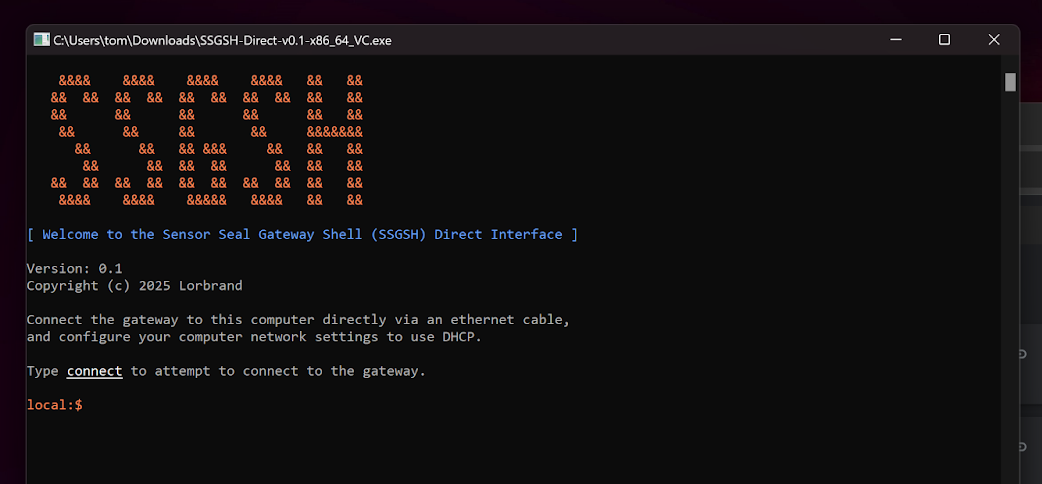This screenshot has height=484, width=1042.
Task: Click the SSGSH ASCII art logo
Action: 207,140
